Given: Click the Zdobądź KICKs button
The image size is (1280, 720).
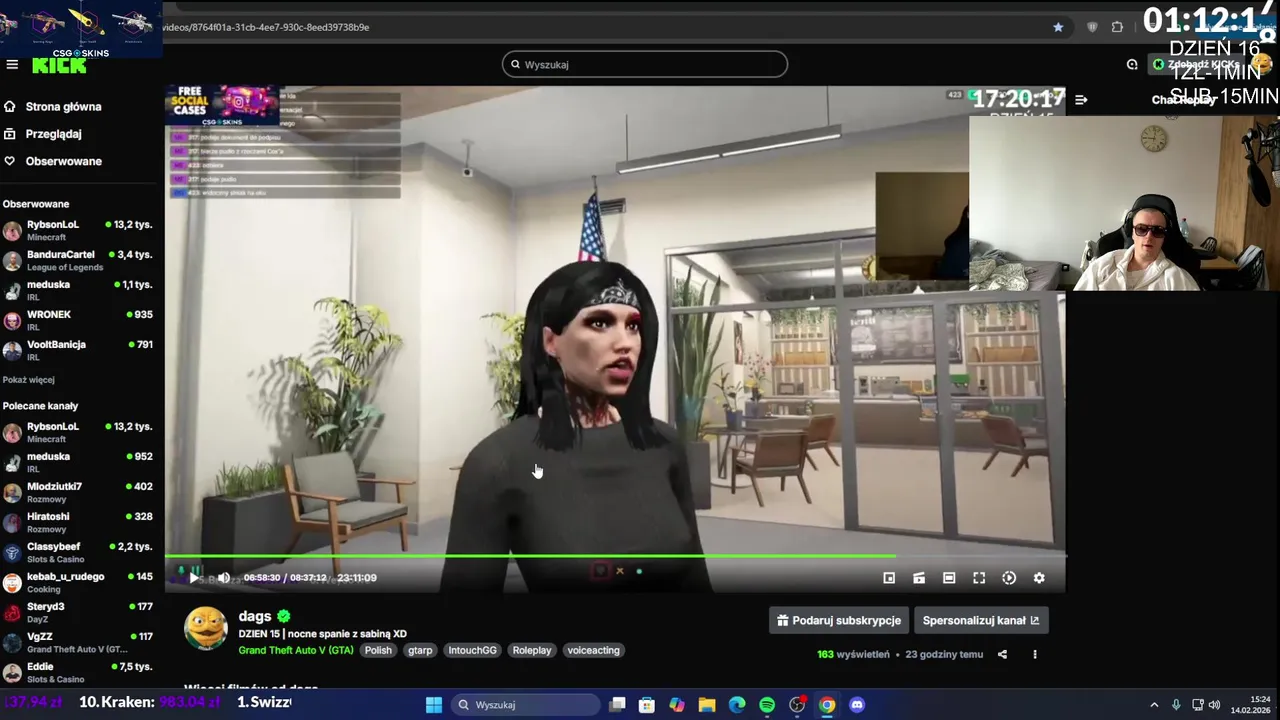Looking at the screenshot, I should click(x=1197, y=64).
